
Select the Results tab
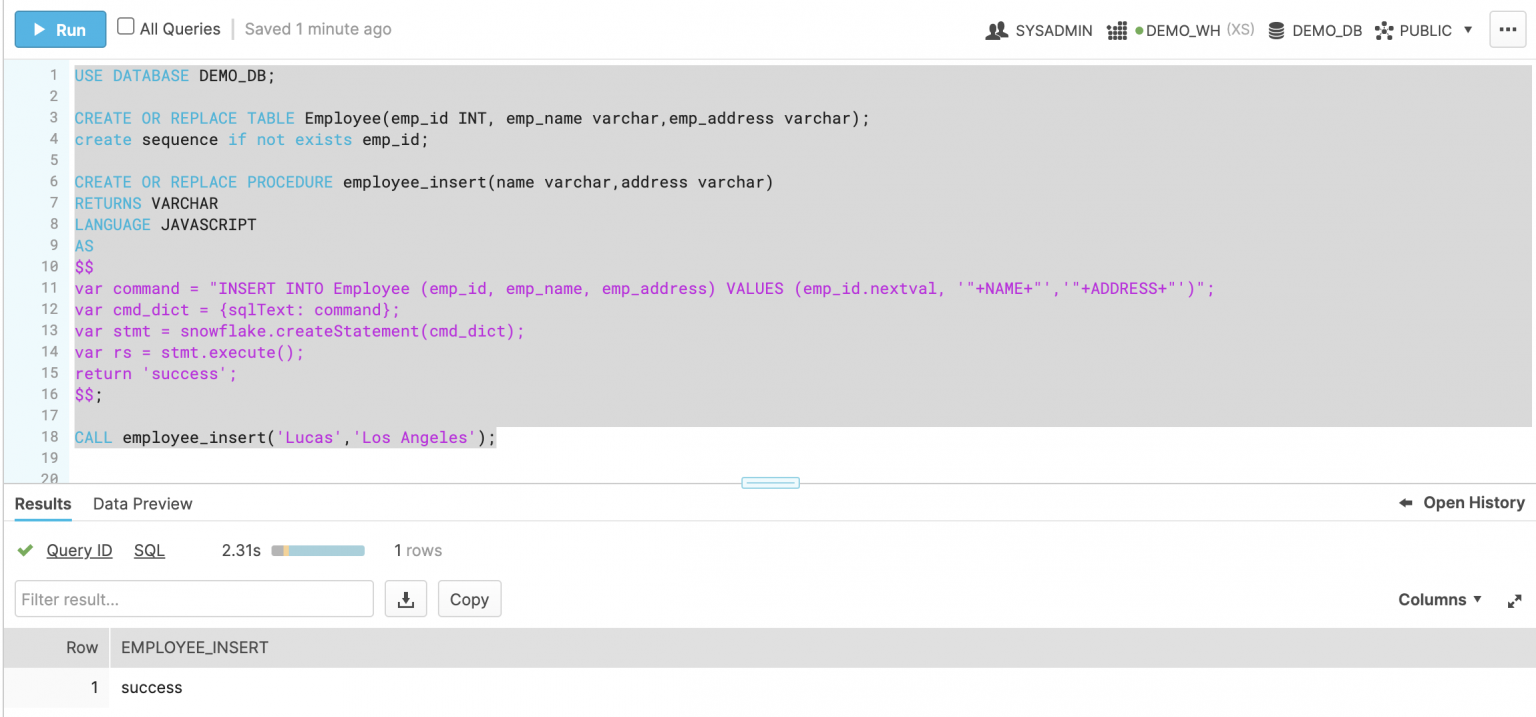point(42,503)
